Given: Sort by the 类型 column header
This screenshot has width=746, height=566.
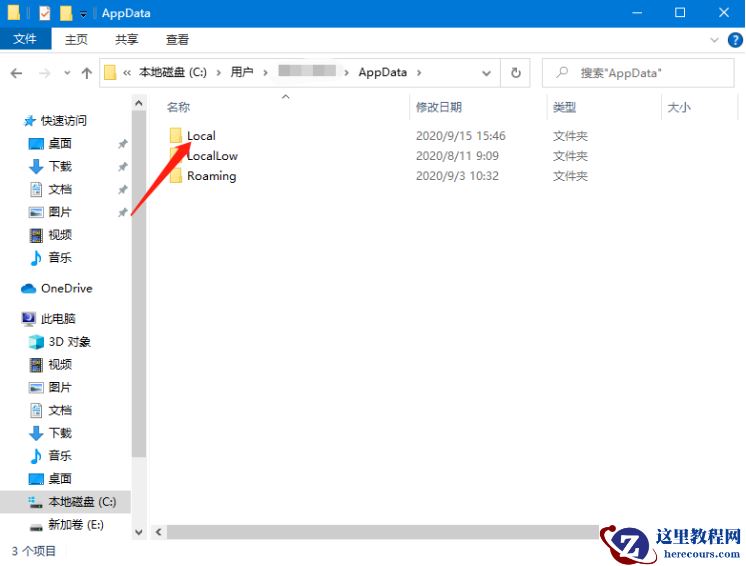Looking at the screenshot, I should 564,107.
